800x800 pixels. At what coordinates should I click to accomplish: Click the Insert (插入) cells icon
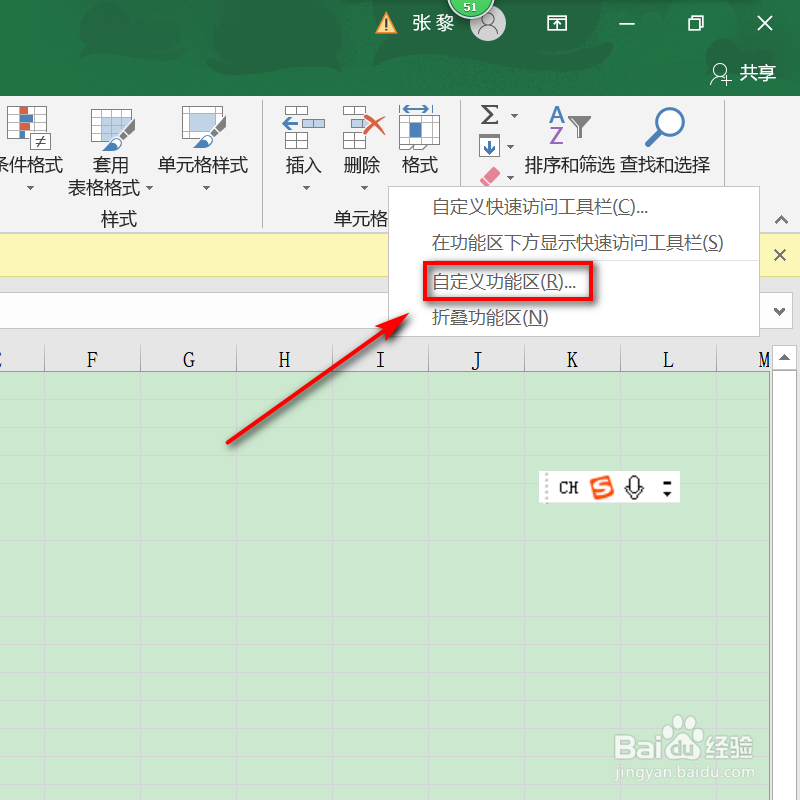[304, 128]
